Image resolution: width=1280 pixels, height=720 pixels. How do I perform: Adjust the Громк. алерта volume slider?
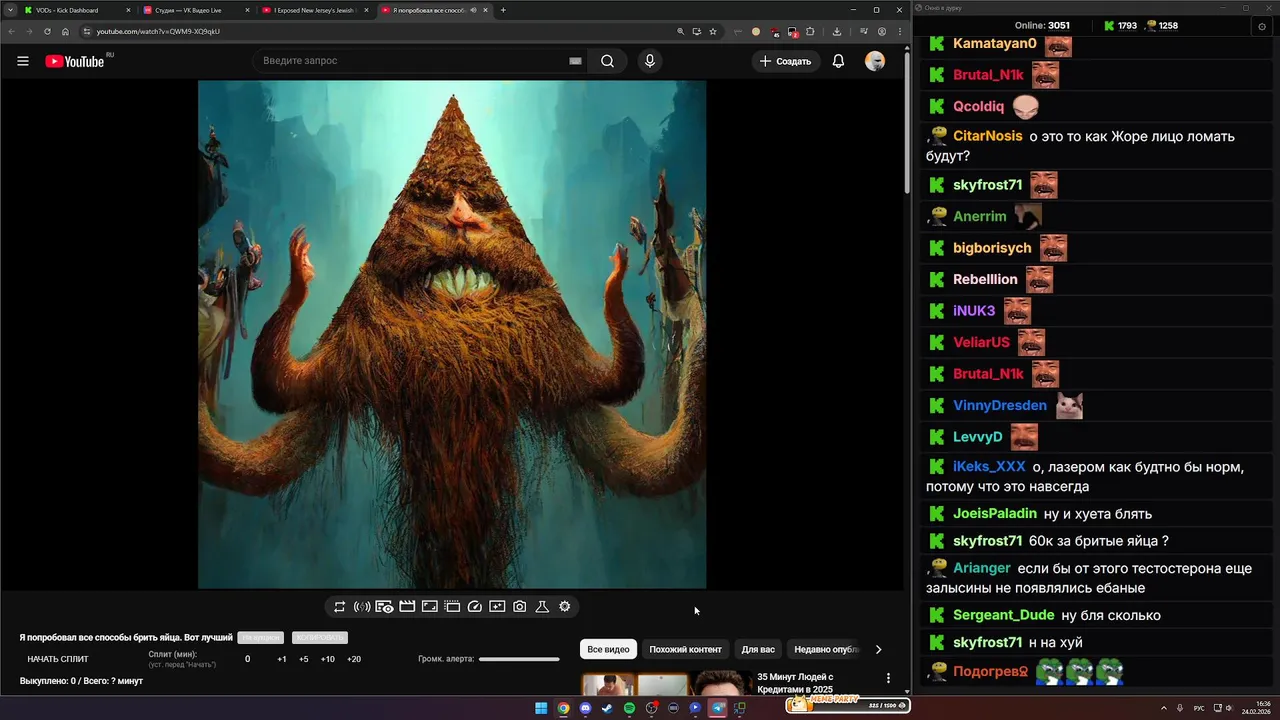pyautogui.click(x=519, y=659)
